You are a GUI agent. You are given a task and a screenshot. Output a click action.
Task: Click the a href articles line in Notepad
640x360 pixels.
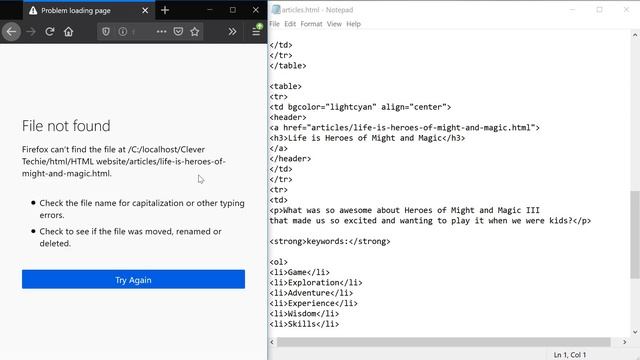click(404, 128)
